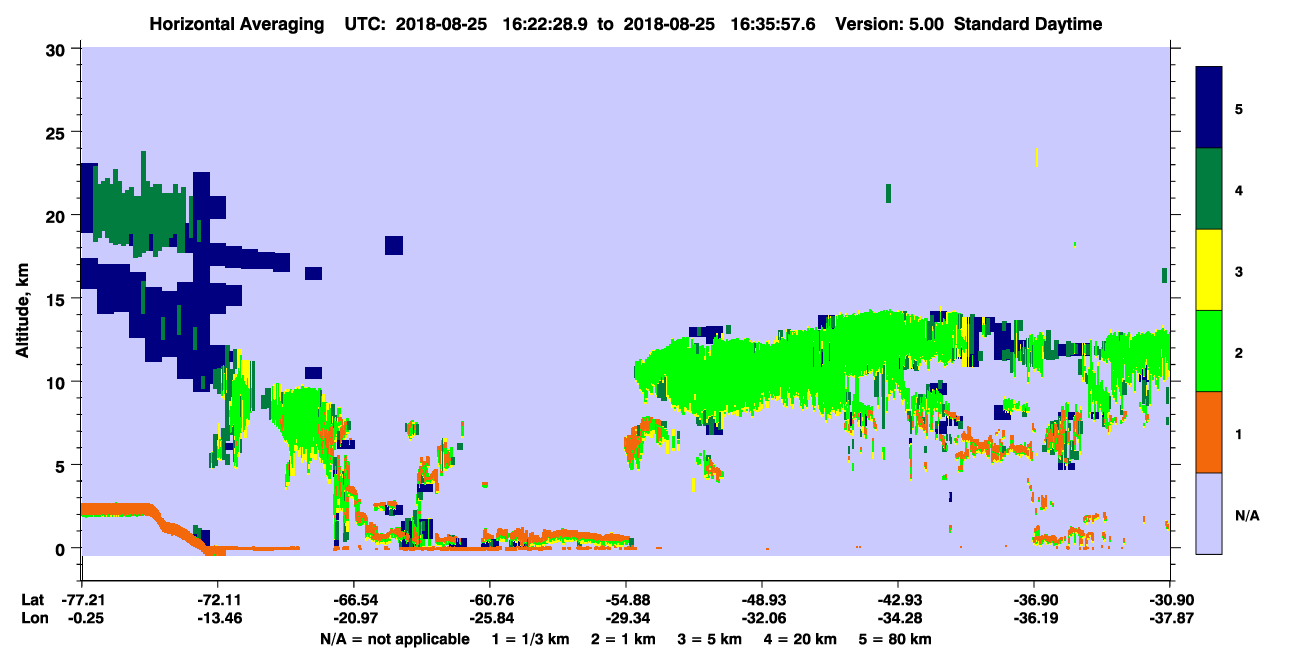Click the legend number 2 label

[1239, 352]
